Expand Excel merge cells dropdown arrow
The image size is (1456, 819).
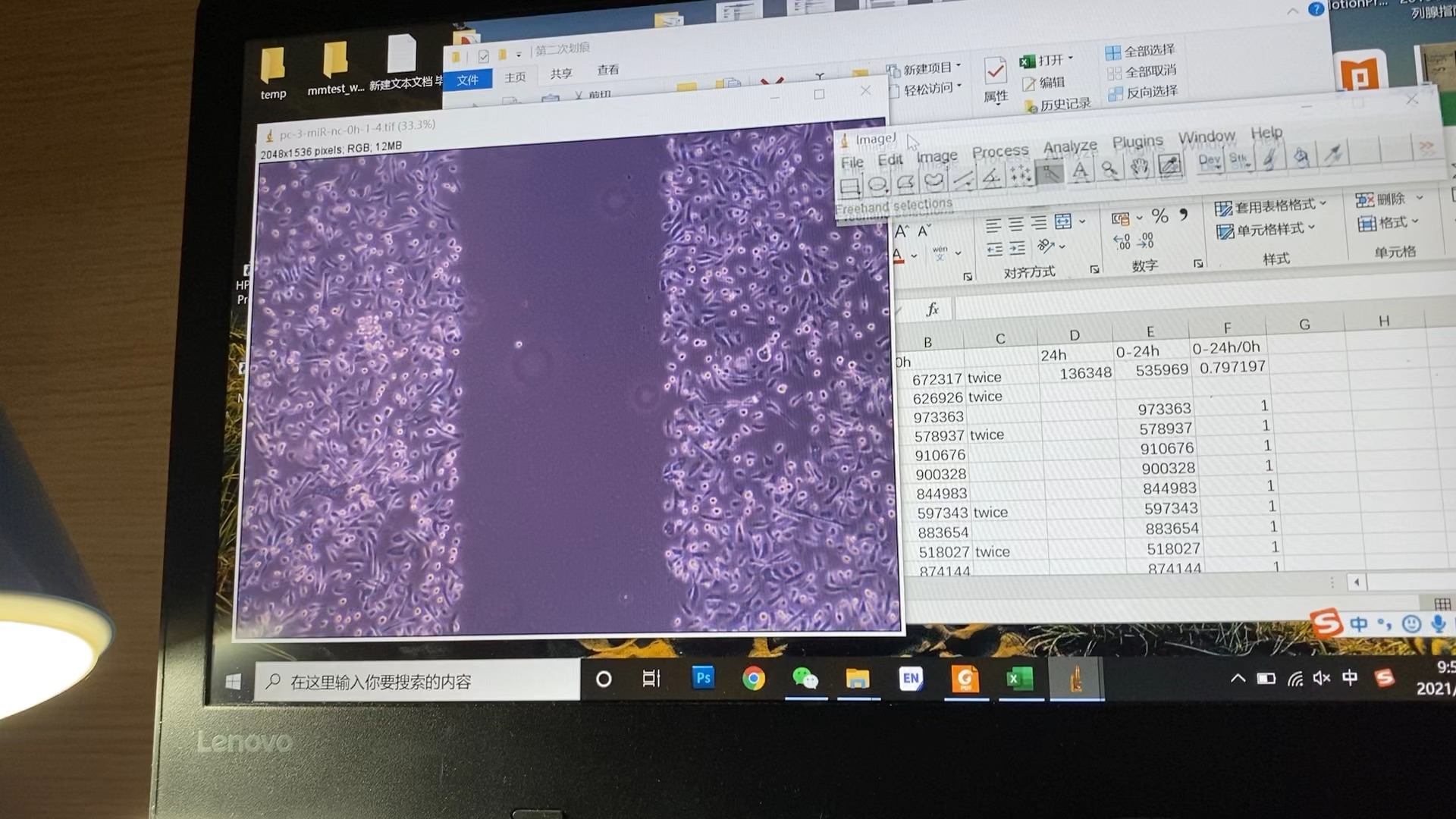1082,221
